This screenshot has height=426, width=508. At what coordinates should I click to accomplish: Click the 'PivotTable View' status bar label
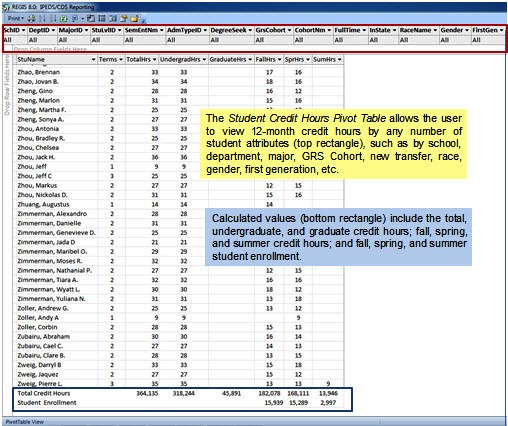click(x=25, y=422)
